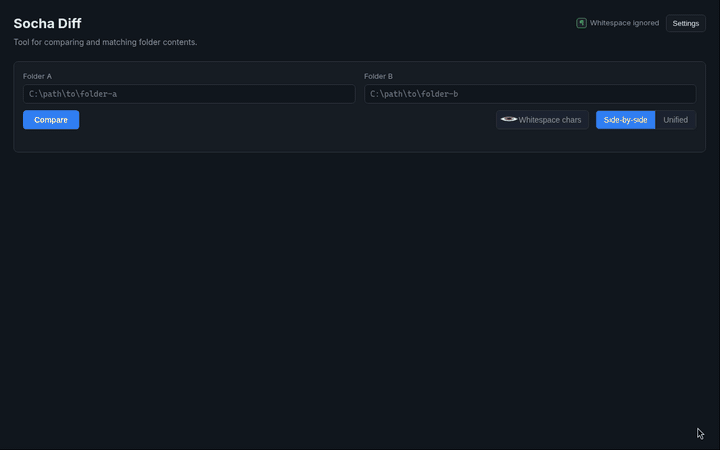Image resolution: width=720 pixels, height=450 pixels.
Task: Click the Compare button
Action: pyautogui.click(x=51, y=120)
